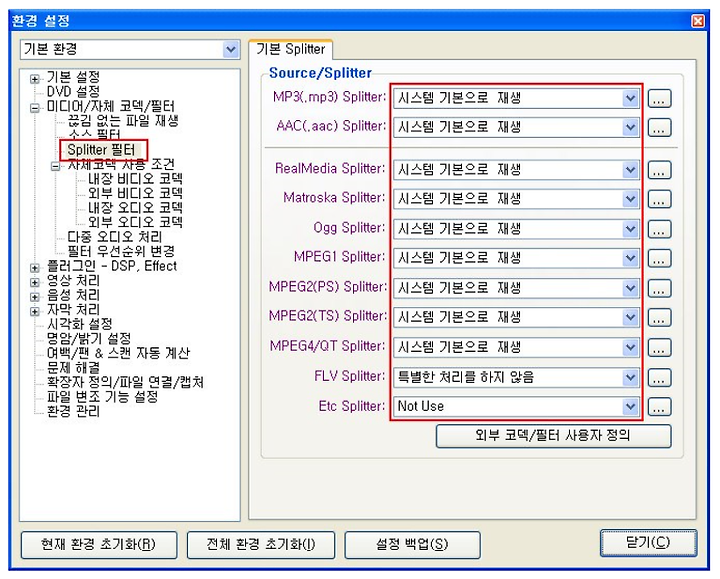The image size is (720, 579).
Task: Select 확장자 정의/파일 연결/캡처 item
Action: [x=125, y=382]
